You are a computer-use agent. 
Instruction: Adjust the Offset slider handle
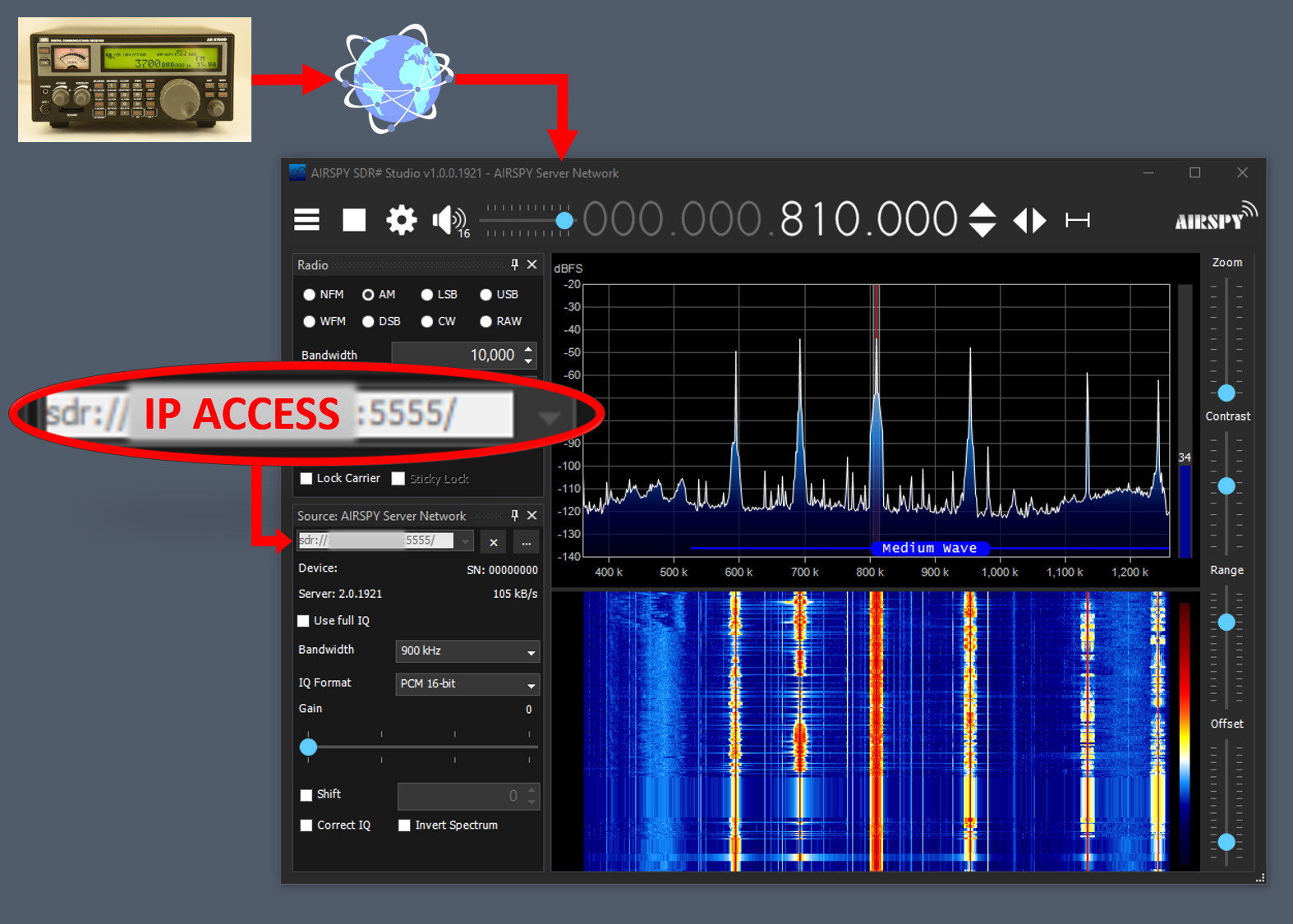pyautogui.click(x=1226, y=842)
